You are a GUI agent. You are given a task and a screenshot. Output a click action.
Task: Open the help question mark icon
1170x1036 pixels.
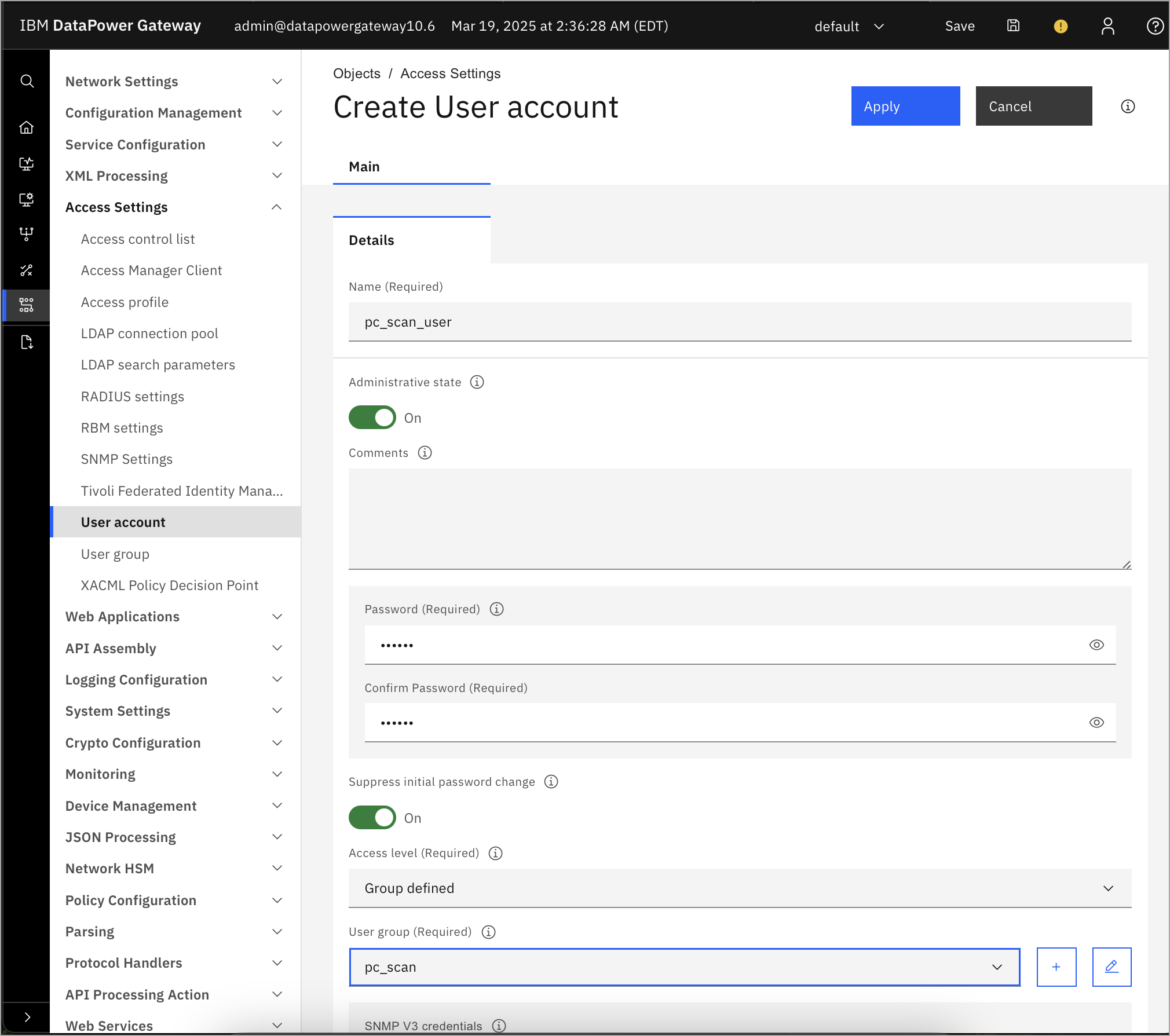click(1155, 26)
